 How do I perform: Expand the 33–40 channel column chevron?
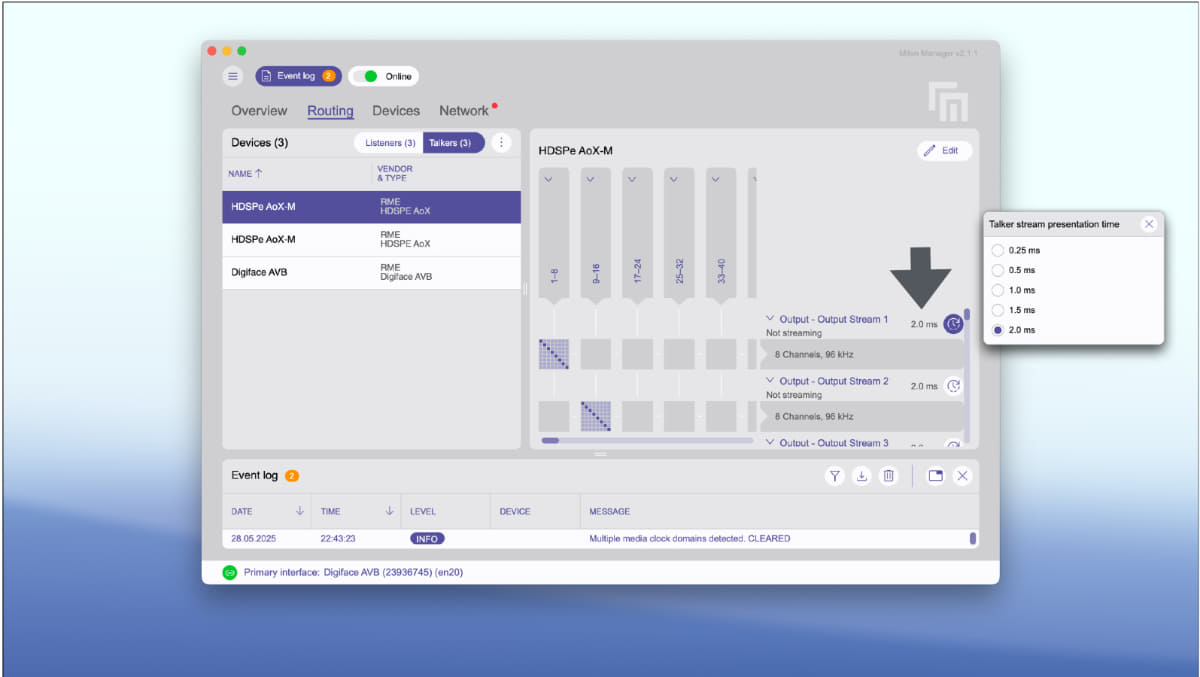tap(716, 180)
